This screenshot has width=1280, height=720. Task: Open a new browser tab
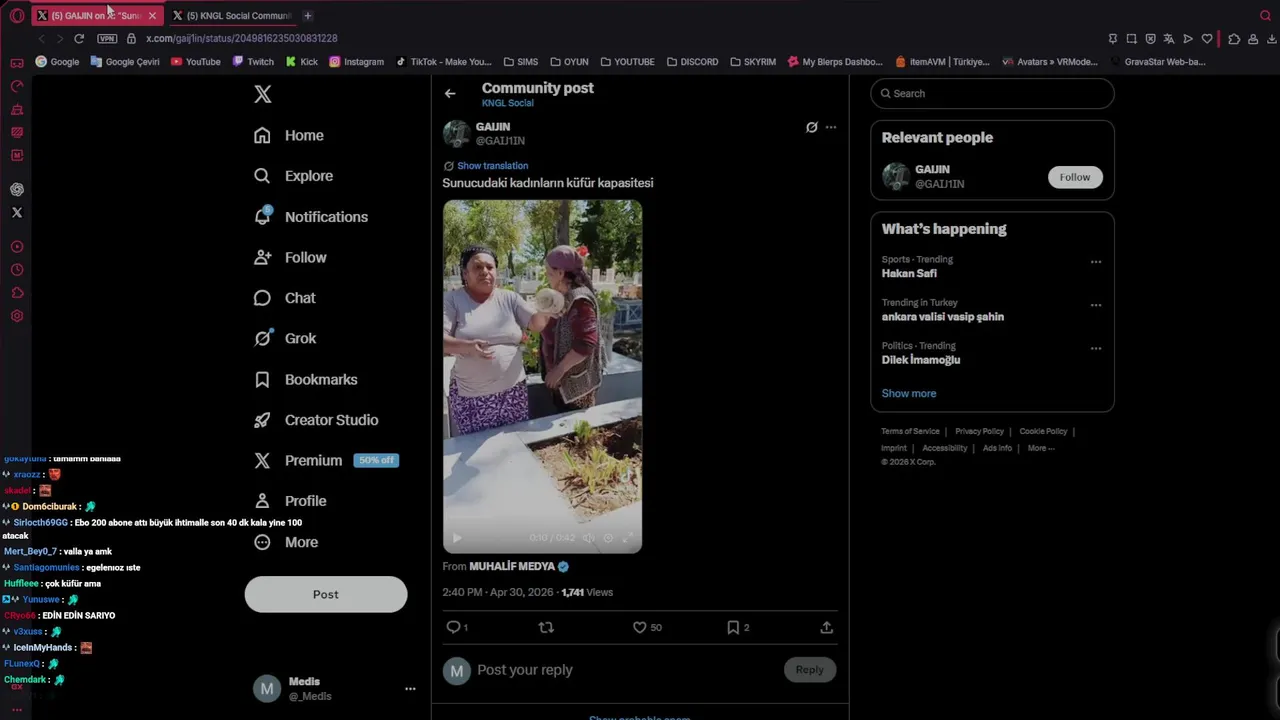pos(308,16)
